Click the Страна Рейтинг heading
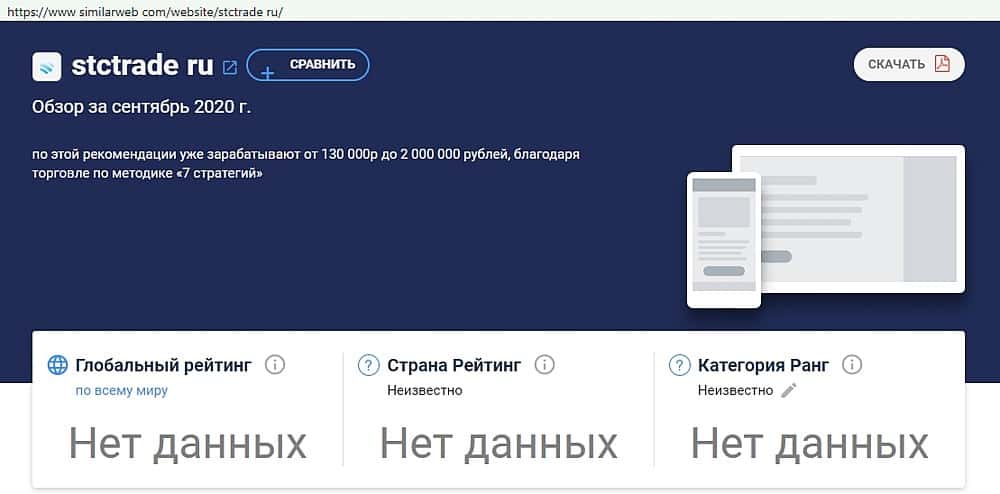Image resolution: width=1000 pixels, height=494 pixels. pos(454,365)
